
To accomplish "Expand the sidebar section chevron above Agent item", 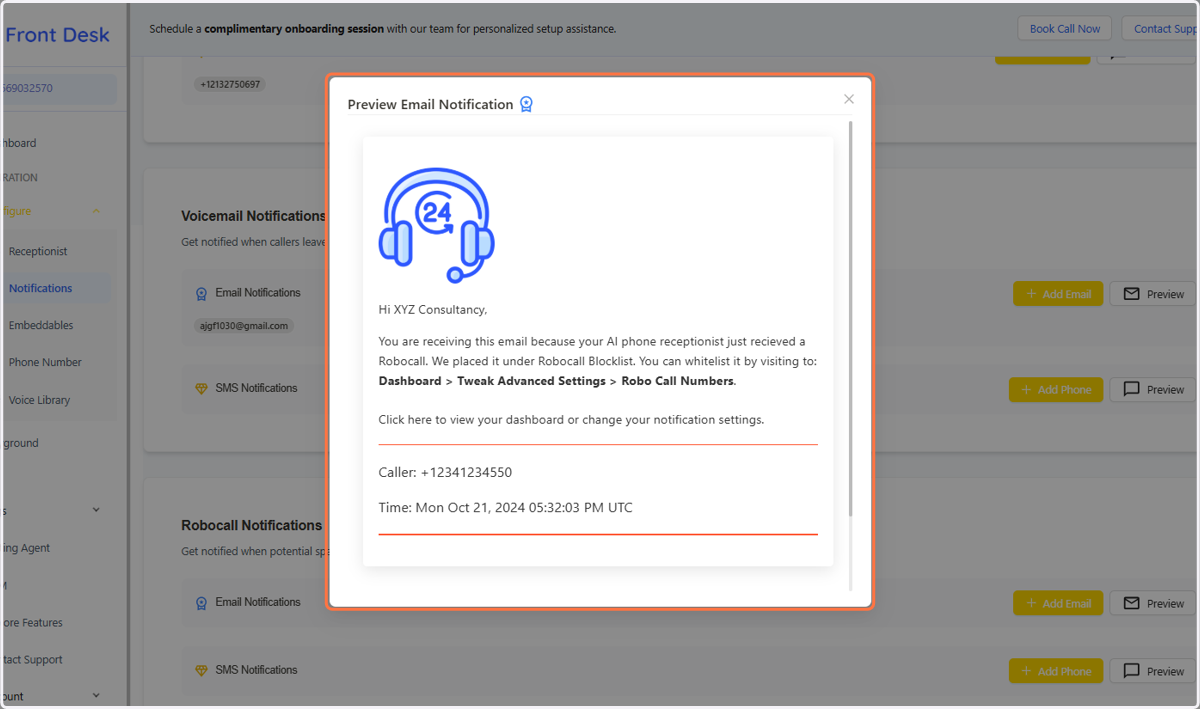I will click(x=96, y=510).
